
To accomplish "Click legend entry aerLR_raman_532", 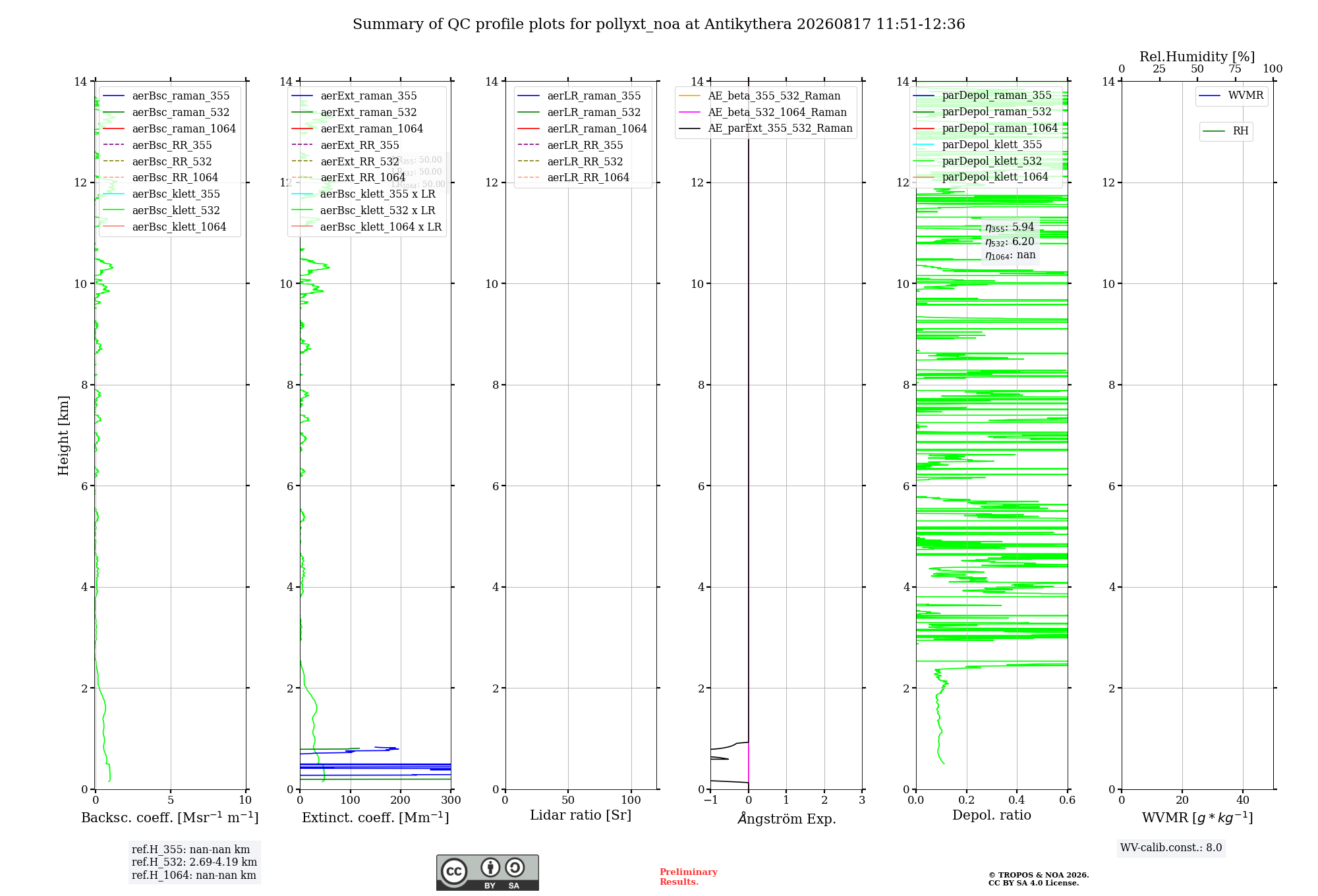I will (x=580, y=113).
